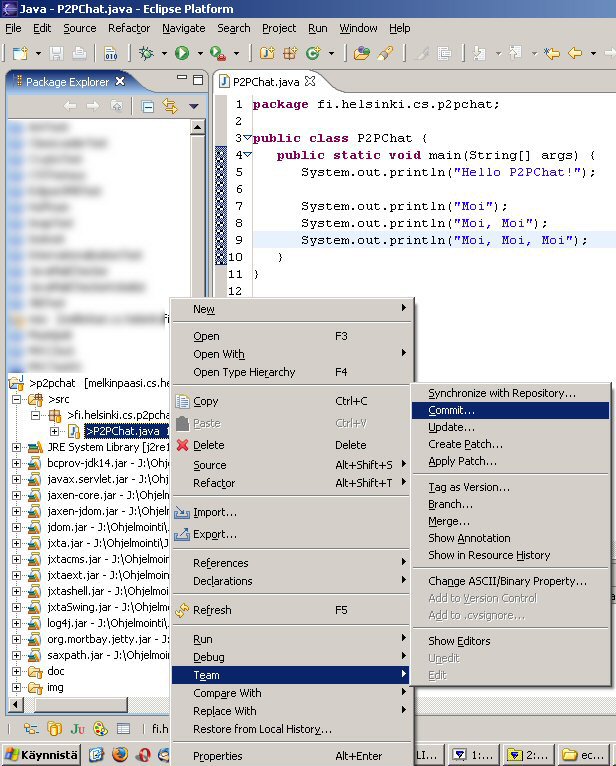
Task: Select Synchronize with Repository...
Action: [x=510, y=393]
